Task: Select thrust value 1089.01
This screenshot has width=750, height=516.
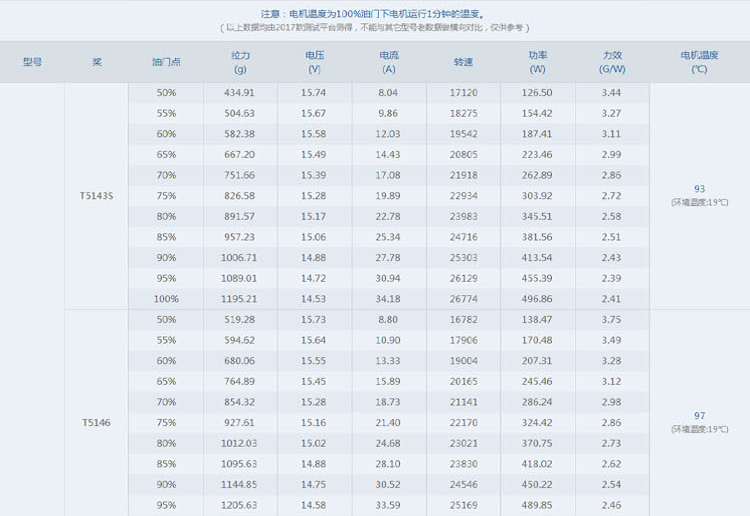Action: pyautogui.click(x=239, y=278)
